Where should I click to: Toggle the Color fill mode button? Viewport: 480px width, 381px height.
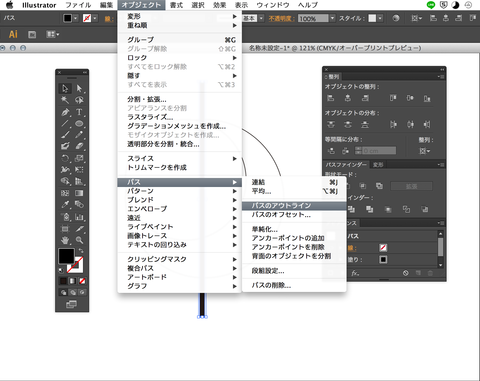pyautogui.click(x=63, y=281)
